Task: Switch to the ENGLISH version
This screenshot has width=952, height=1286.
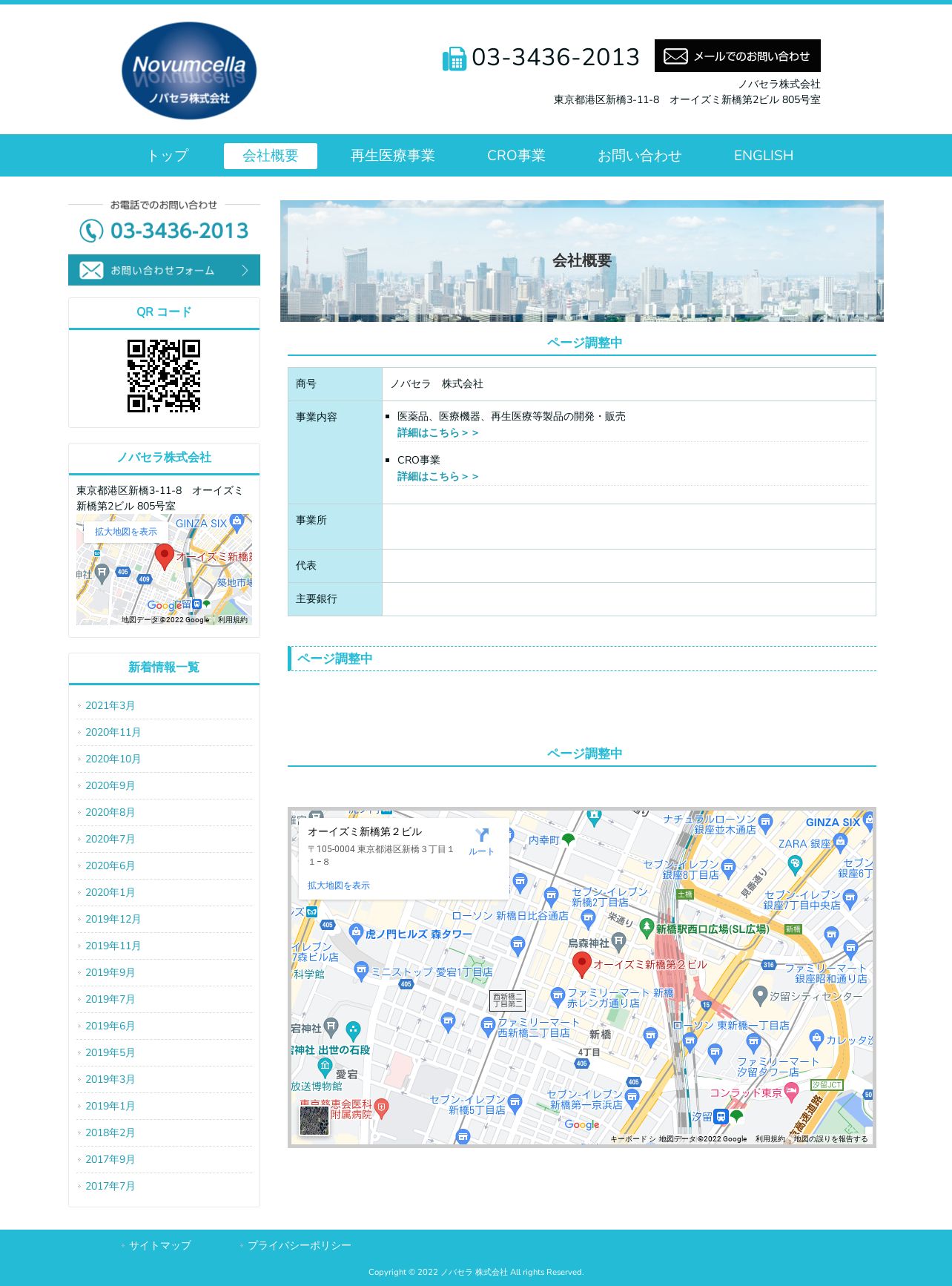Action: (x=764, y=156)
